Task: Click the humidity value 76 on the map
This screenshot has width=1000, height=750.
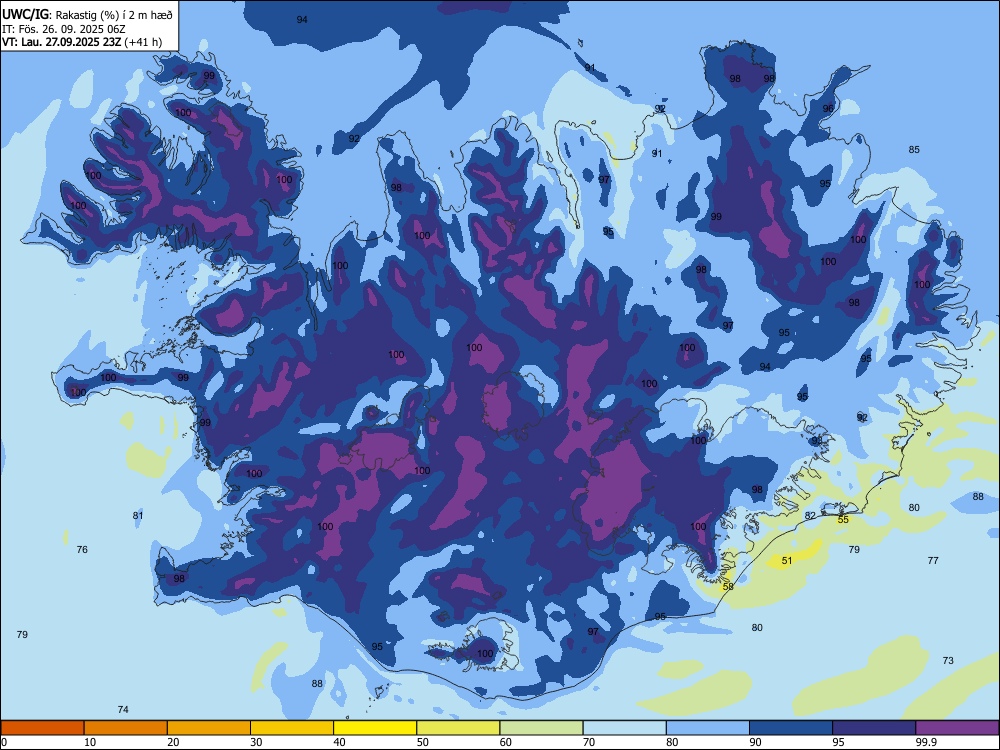Action: point(82,550)
